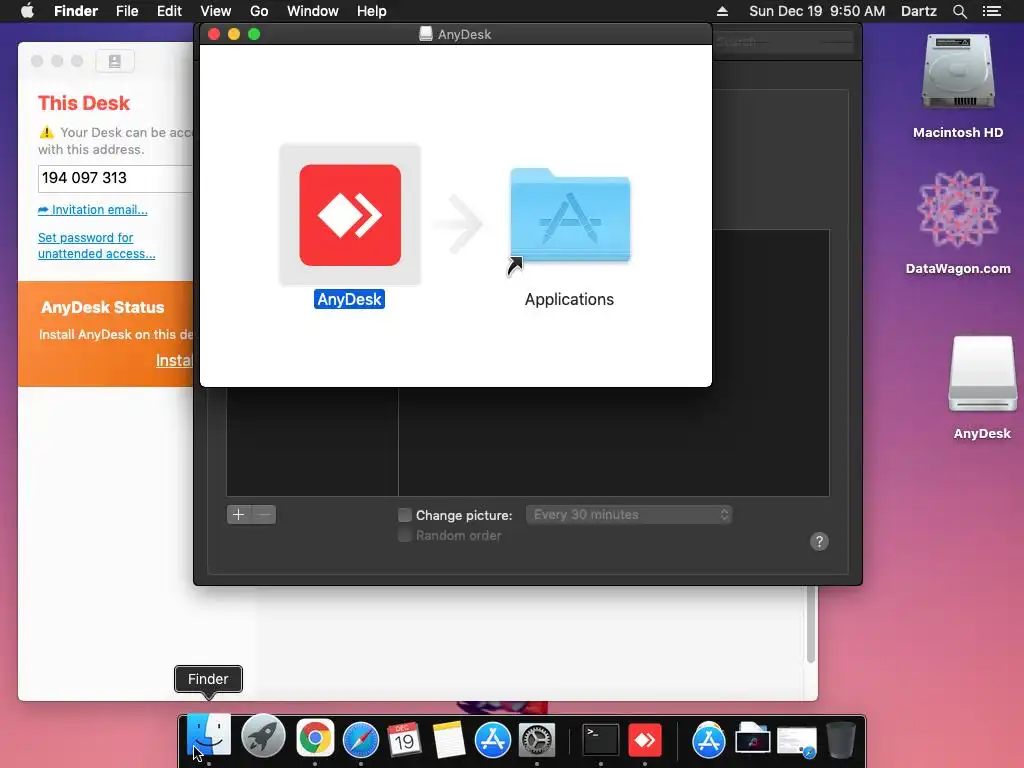Open the Go menu
This screenshot has height=768, width=1024.
click(x=259, y=11)
